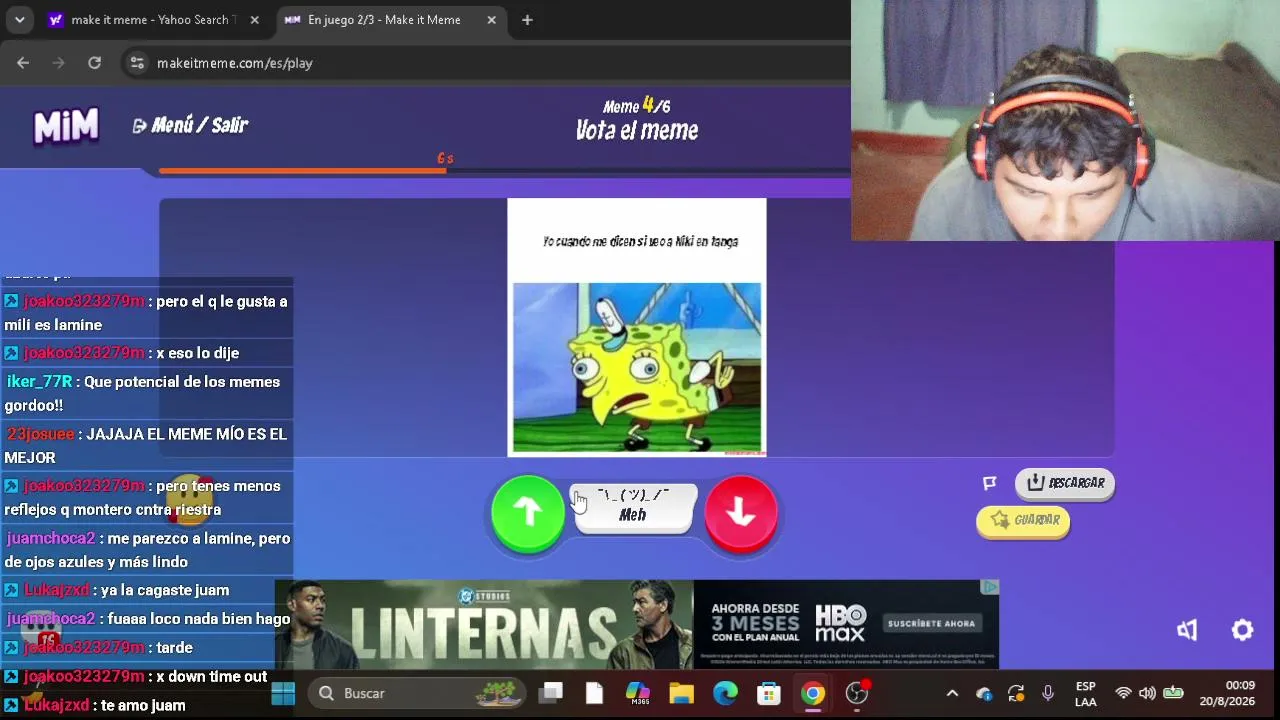
Task: Switch to the Yahoo Search tab
Action: point(153,20)
